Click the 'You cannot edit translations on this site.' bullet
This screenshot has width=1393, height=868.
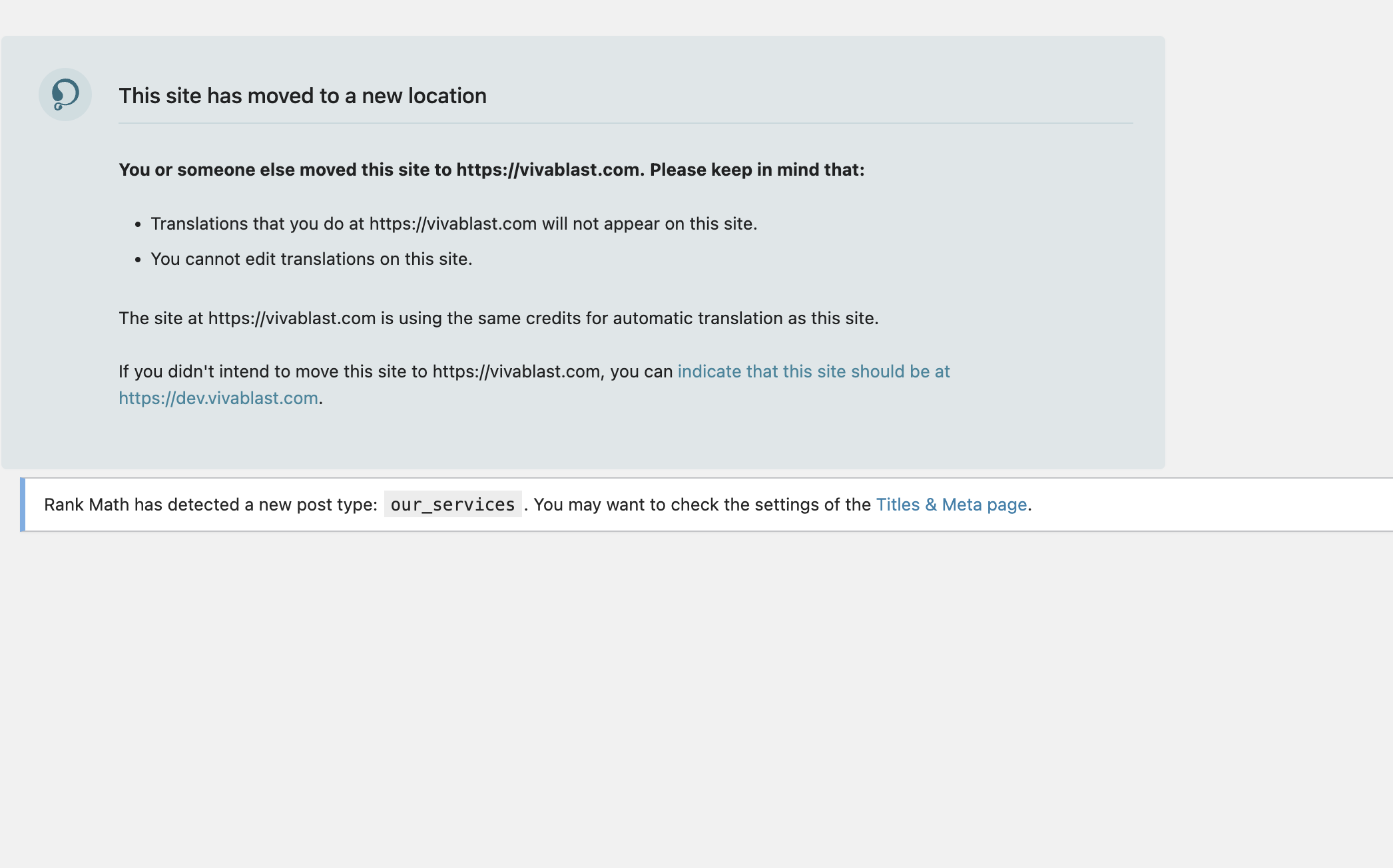pyautogui.click(x=312, y=259)
